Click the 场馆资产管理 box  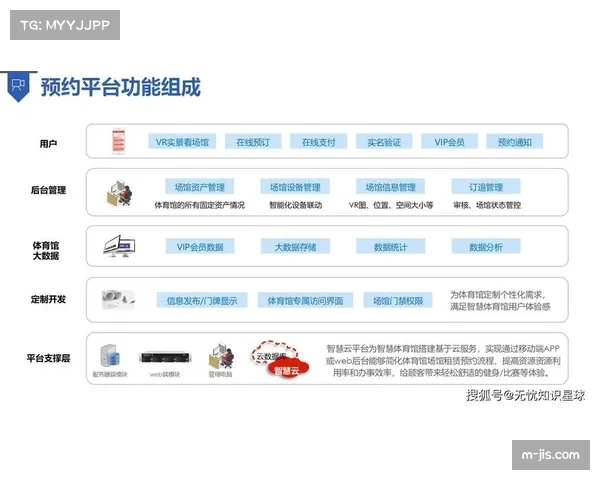tap(199, 187)
